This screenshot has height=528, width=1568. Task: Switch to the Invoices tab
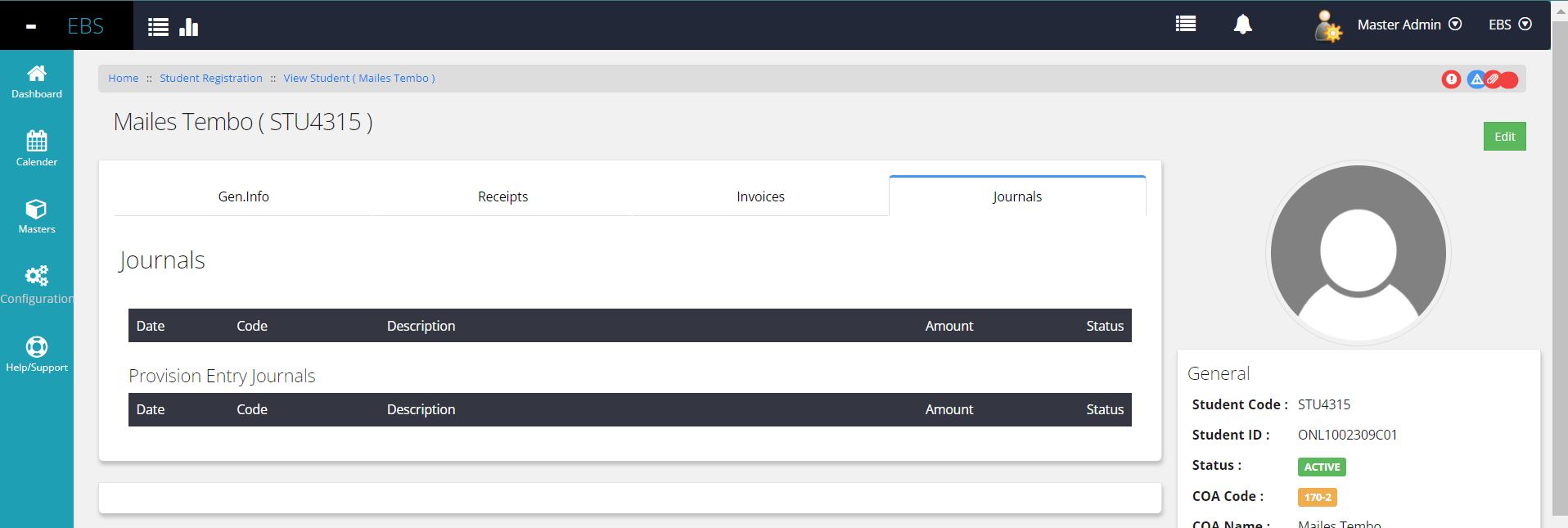[760, 196]
